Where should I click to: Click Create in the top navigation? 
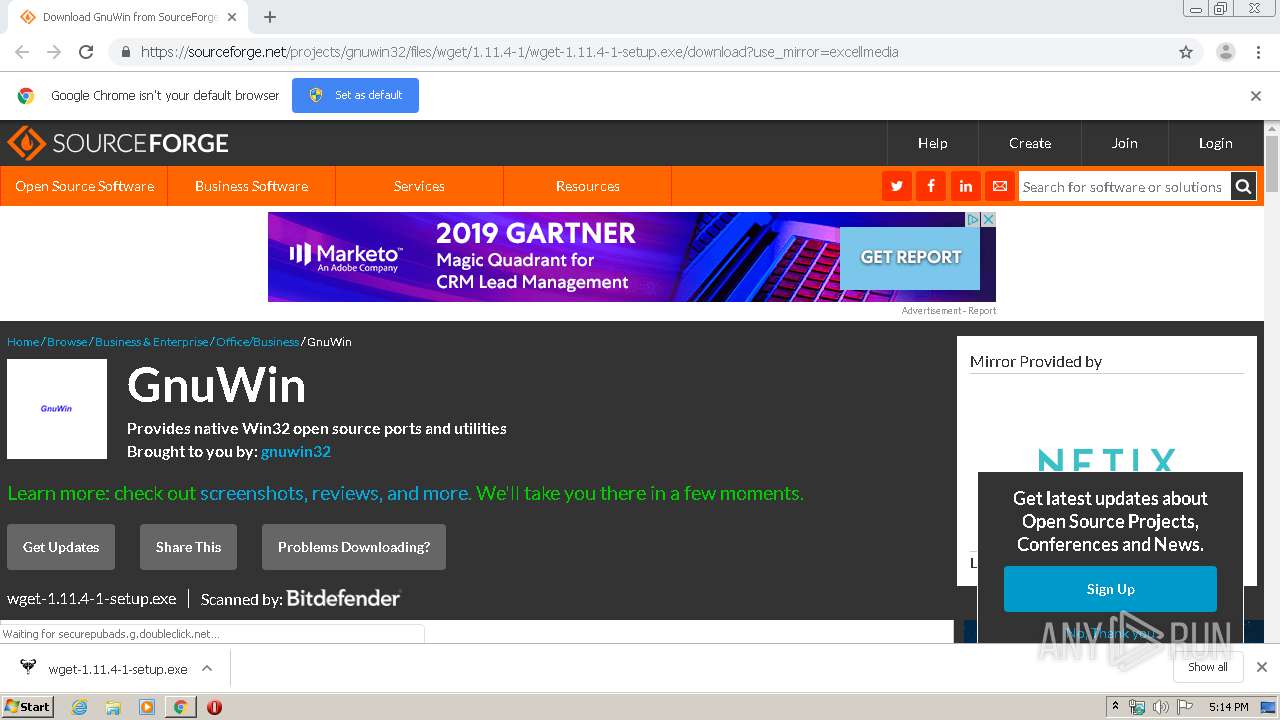(1030, 143)
